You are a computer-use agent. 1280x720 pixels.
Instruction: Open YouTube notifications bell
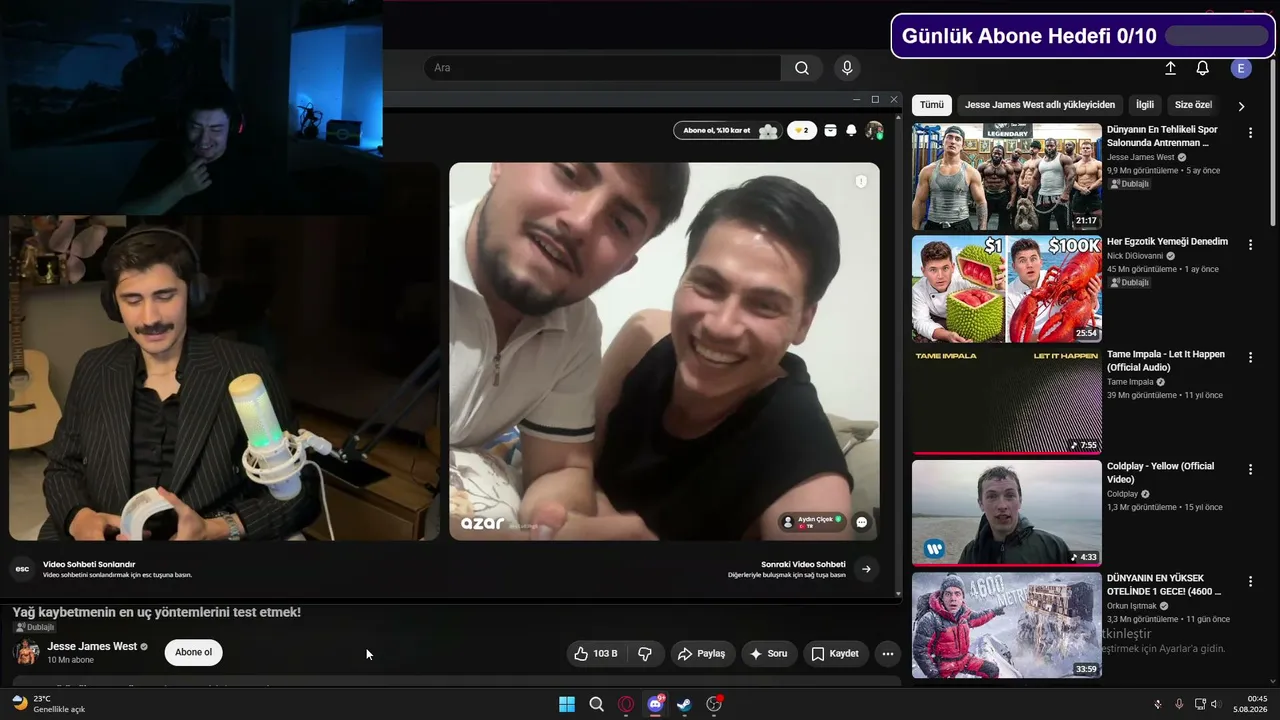(1202, 68)
